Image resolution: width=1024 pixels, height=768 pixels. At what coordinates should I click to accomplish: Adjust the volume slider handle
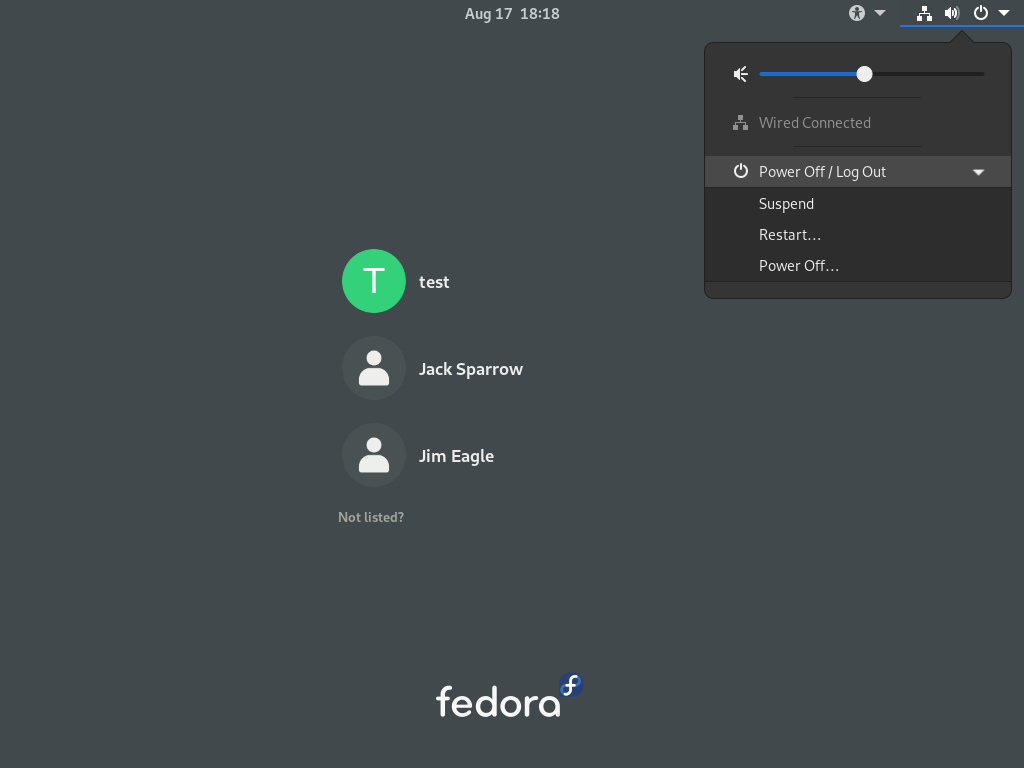[864, 74]
